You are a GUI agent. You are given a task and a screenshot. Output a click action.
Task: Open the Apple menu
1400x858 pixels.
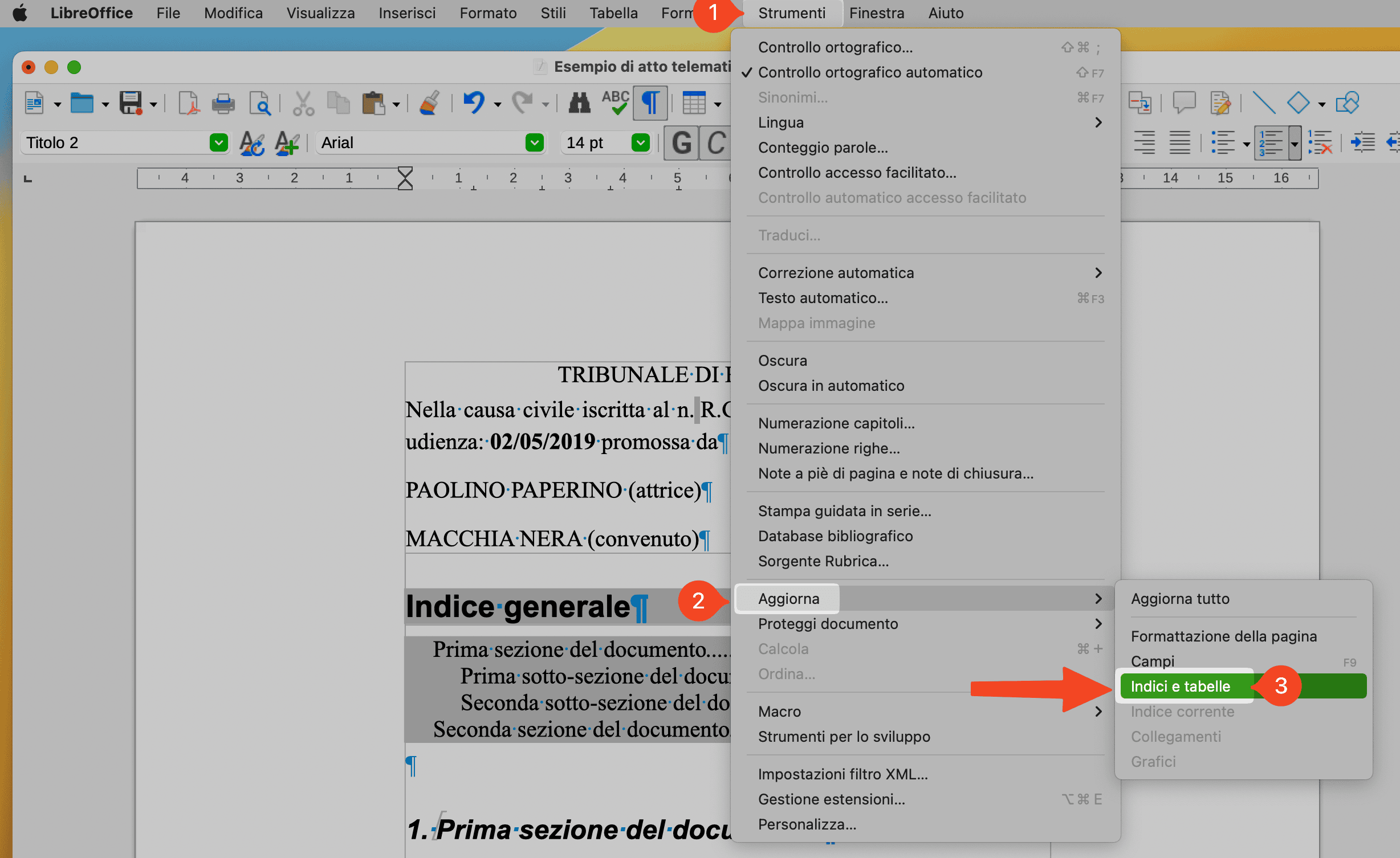coord(20,13)
